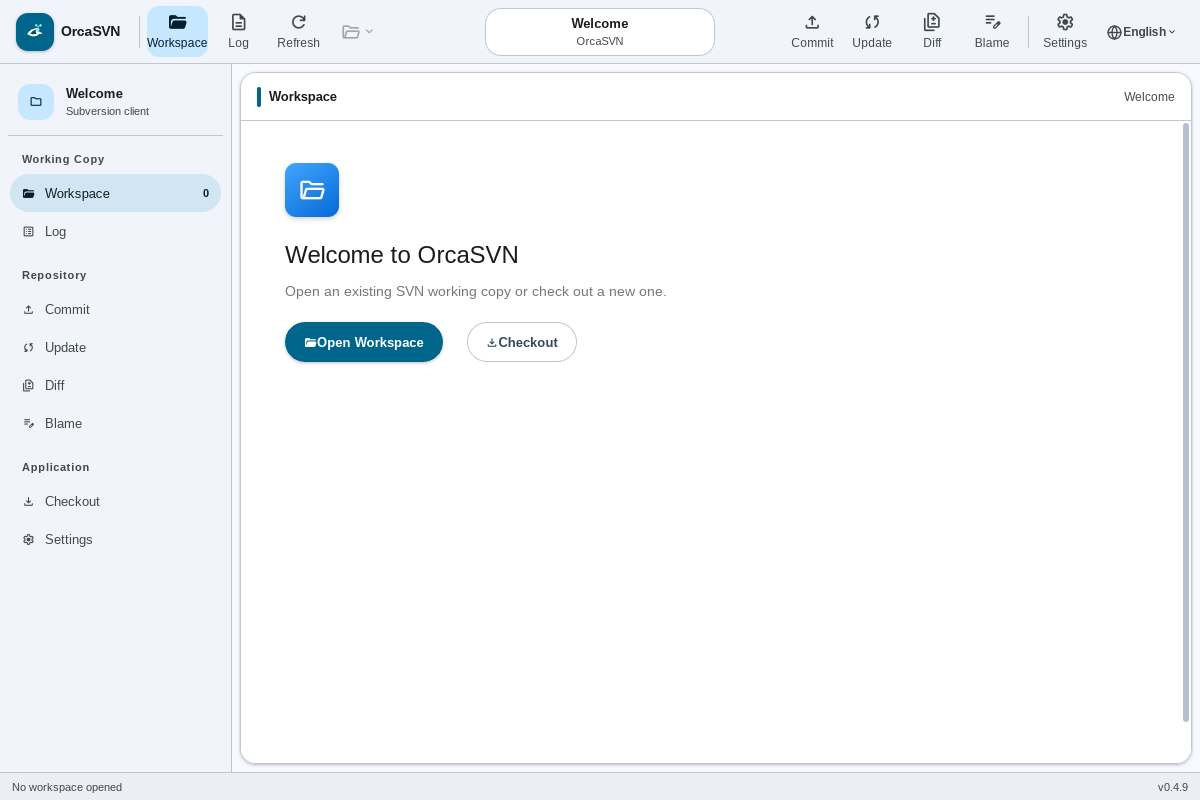Click the version v0.4.9 text
Screen dimensions: 1200x800
pyautogui.click(x=1173, y=787)
